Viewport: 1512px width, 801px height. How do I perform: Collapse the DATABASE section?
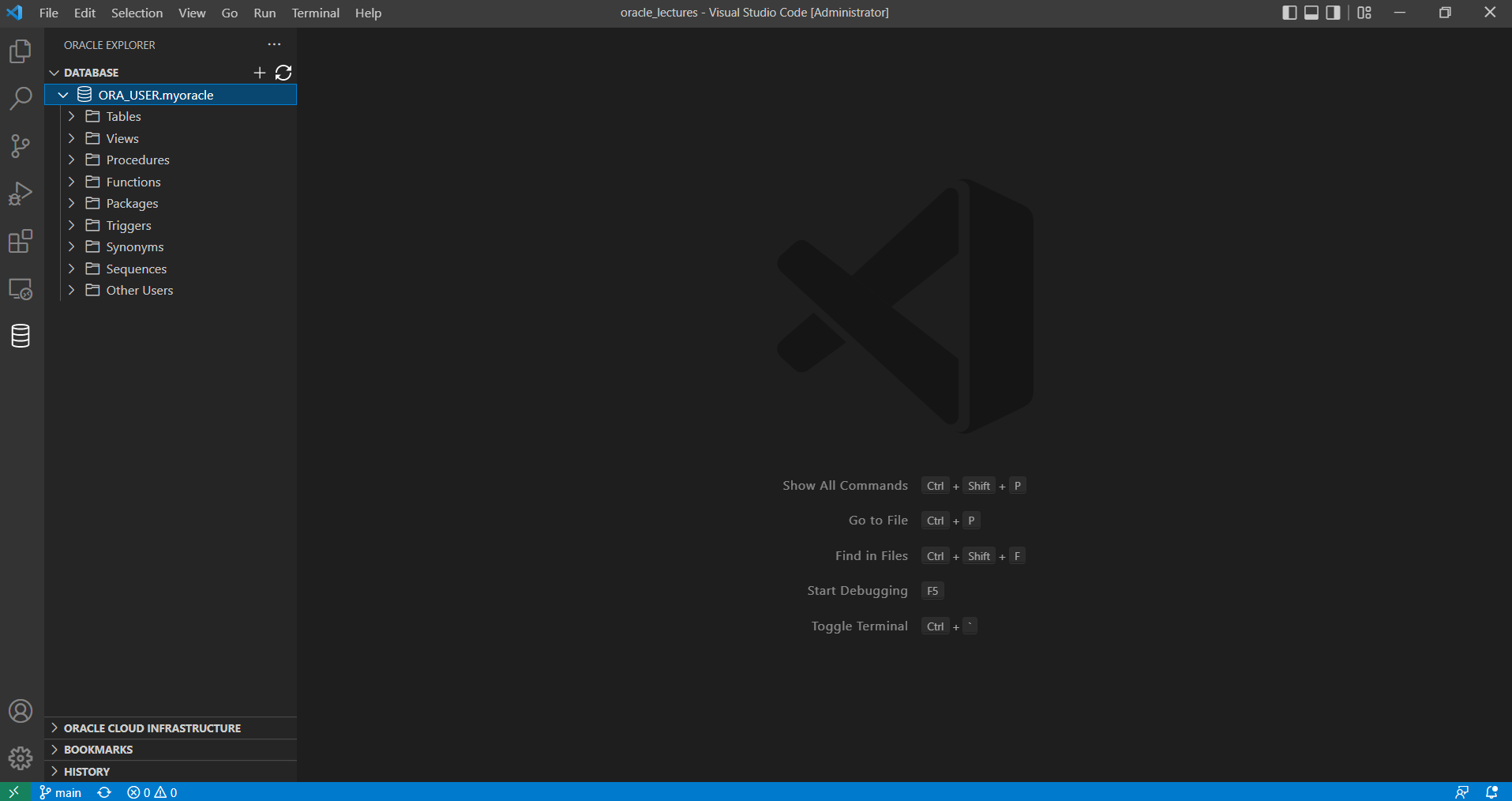[x=54, y=73]
